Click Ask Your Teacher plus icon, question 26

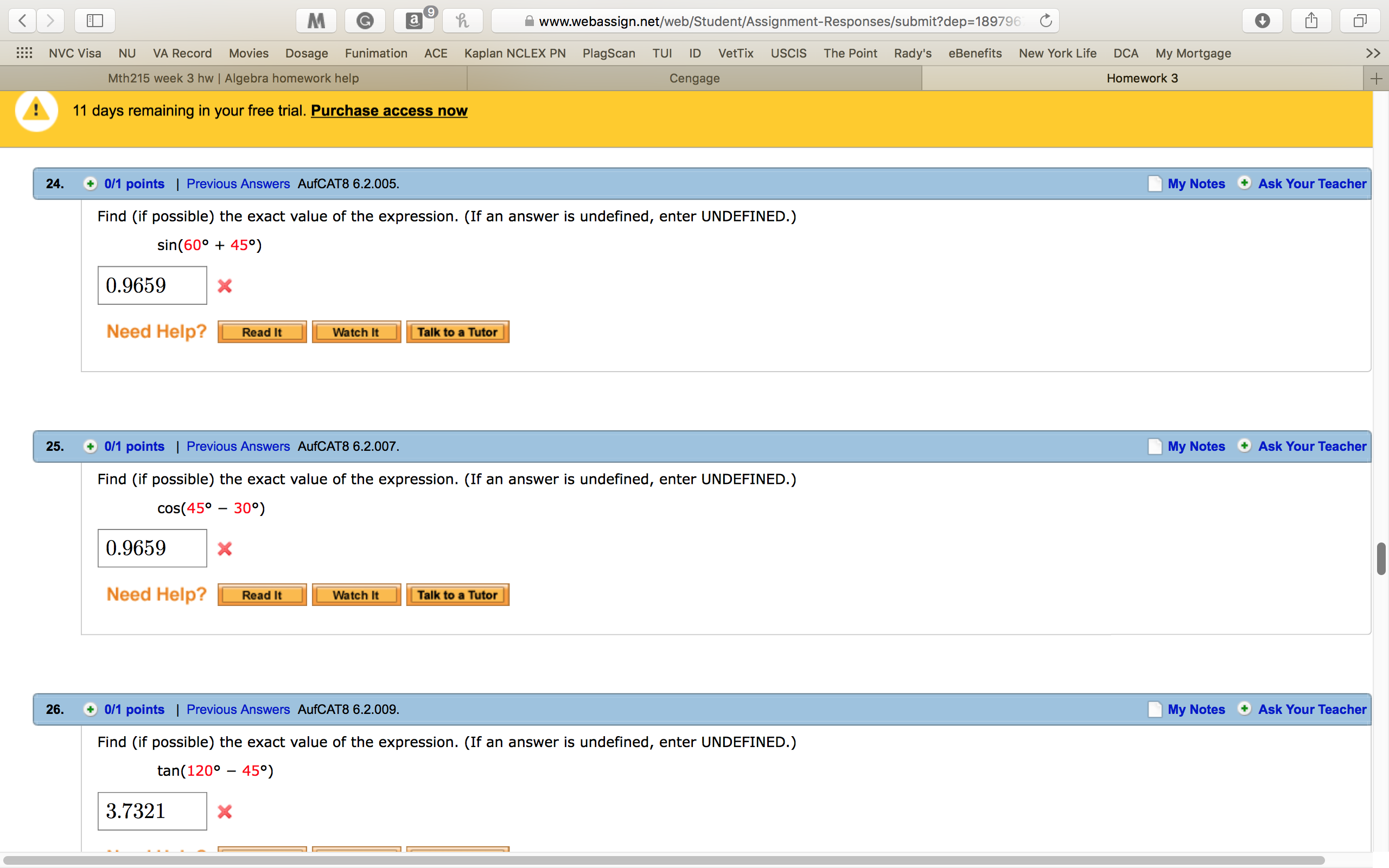[1244, 709]
